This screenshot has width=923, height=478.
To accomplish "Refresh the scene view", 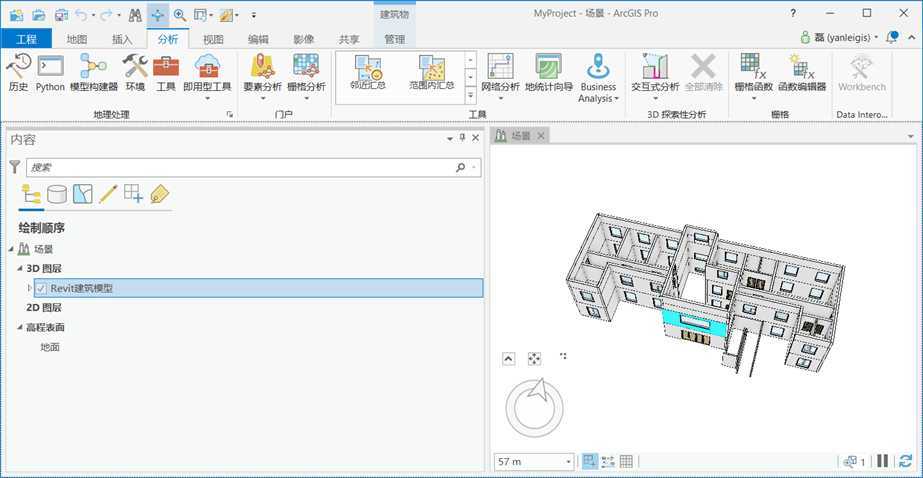I will (906, 462).
